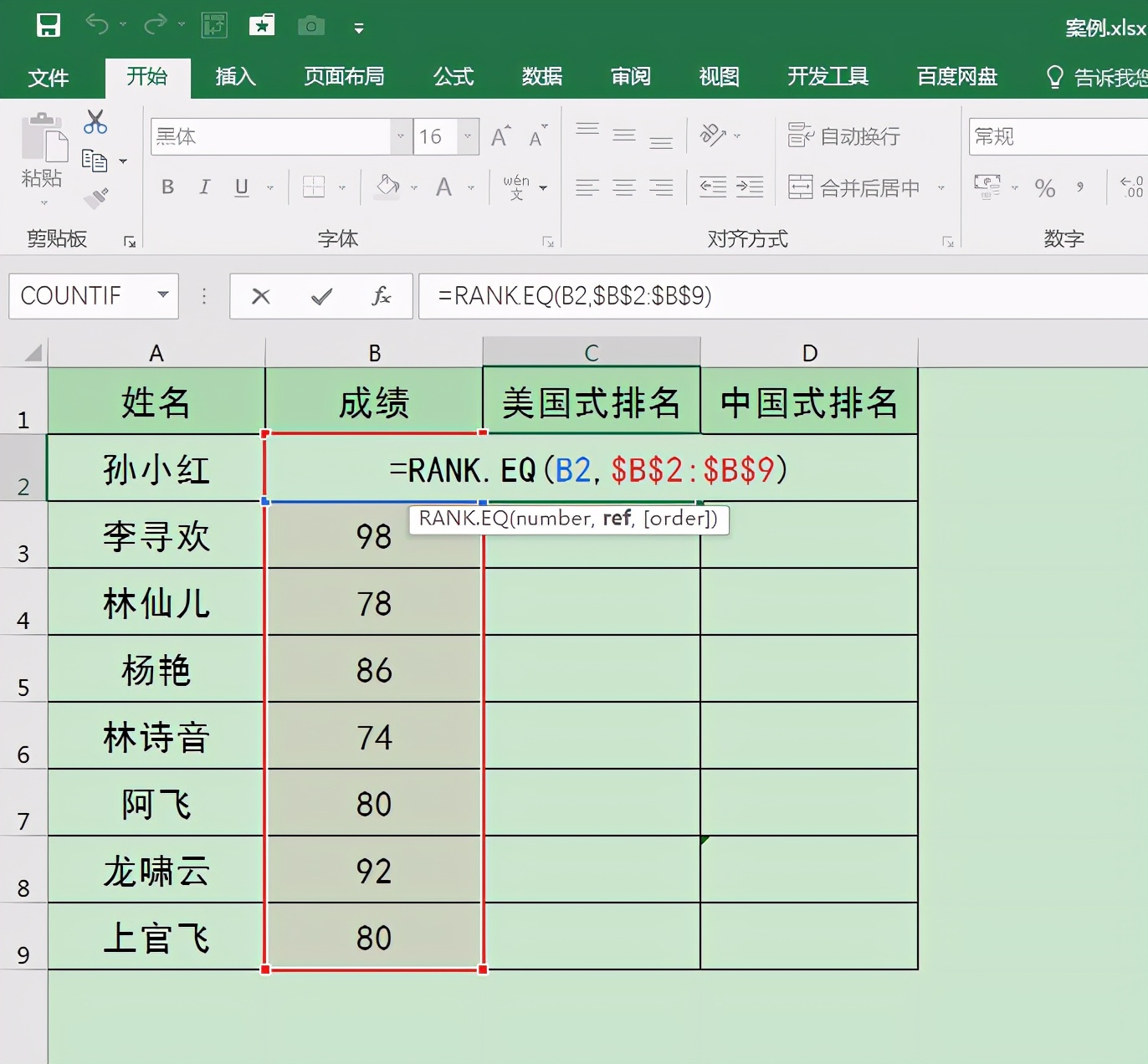Toggle left horizontal alignment
1148x1064 pixels.
(x=587, y=187)
